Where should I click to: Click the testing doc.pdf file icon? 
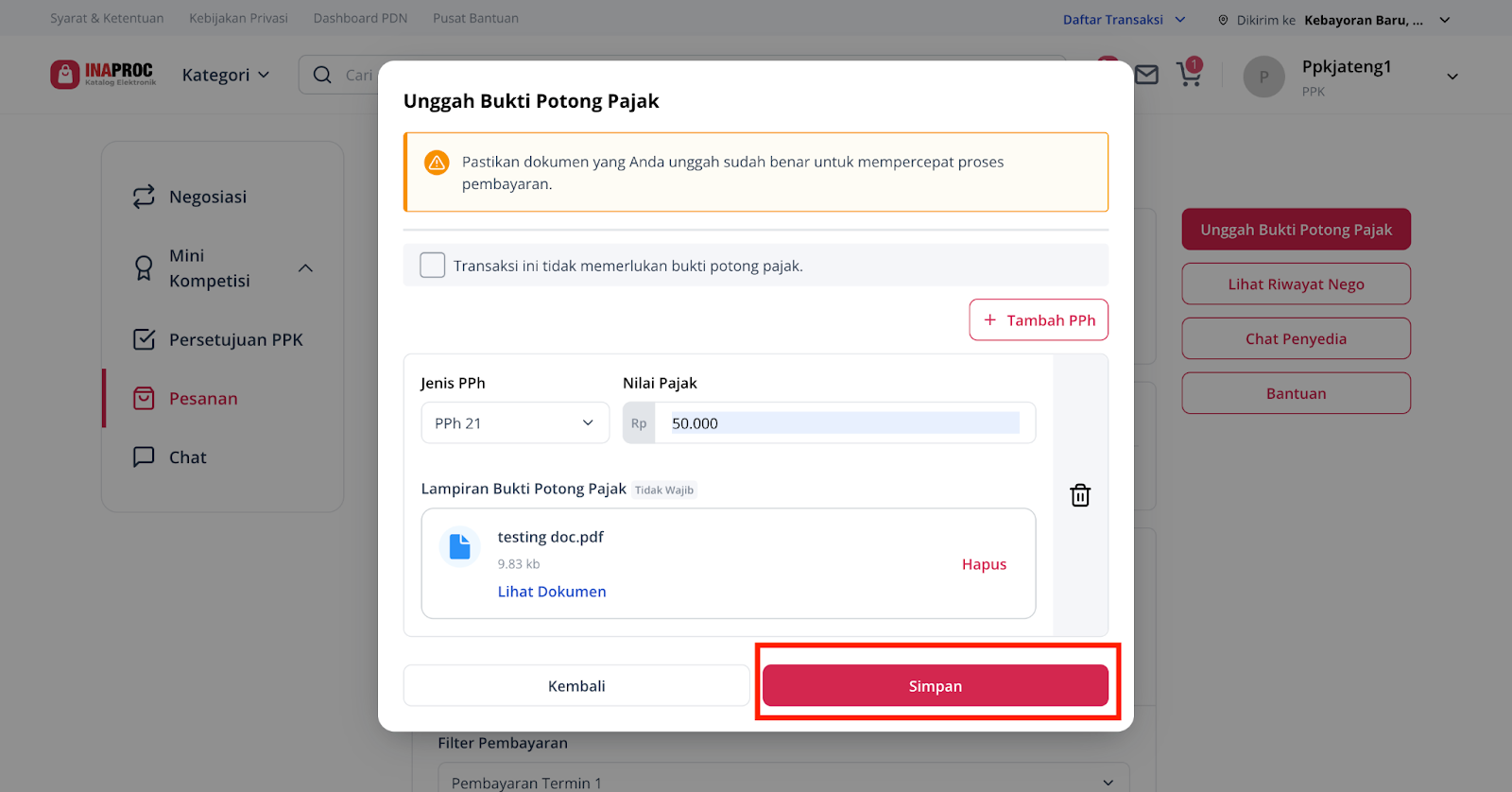point(459,546)
